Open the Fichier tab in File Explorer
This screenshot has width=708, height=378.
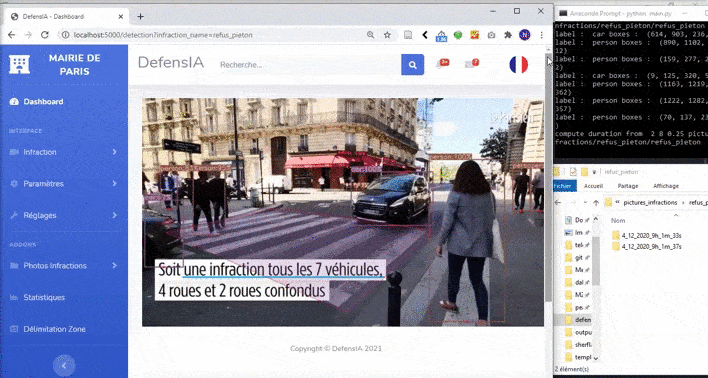pos(565,186)
